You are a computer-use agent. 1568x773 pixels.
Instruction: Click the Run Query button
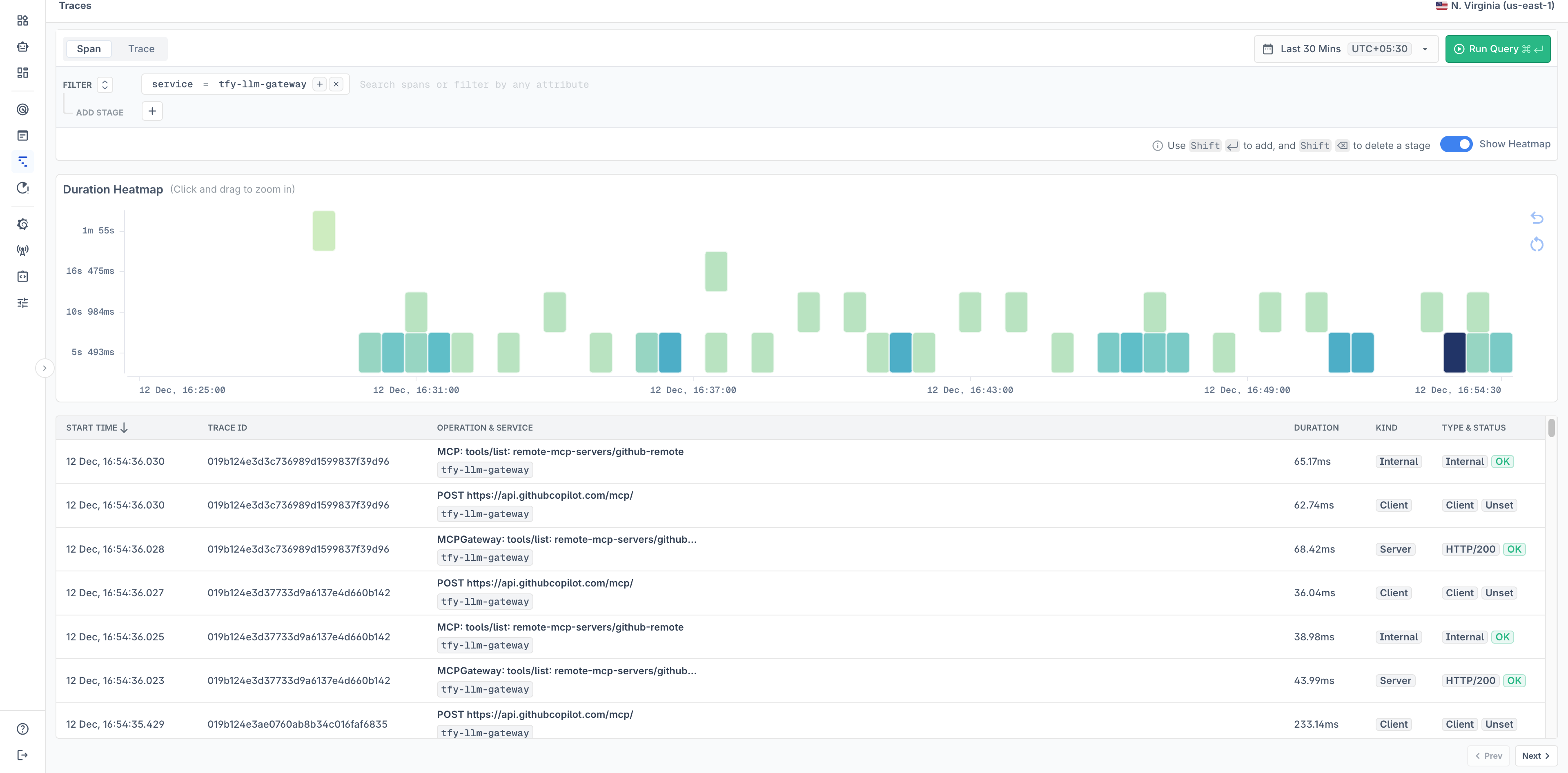[1498, 49]
